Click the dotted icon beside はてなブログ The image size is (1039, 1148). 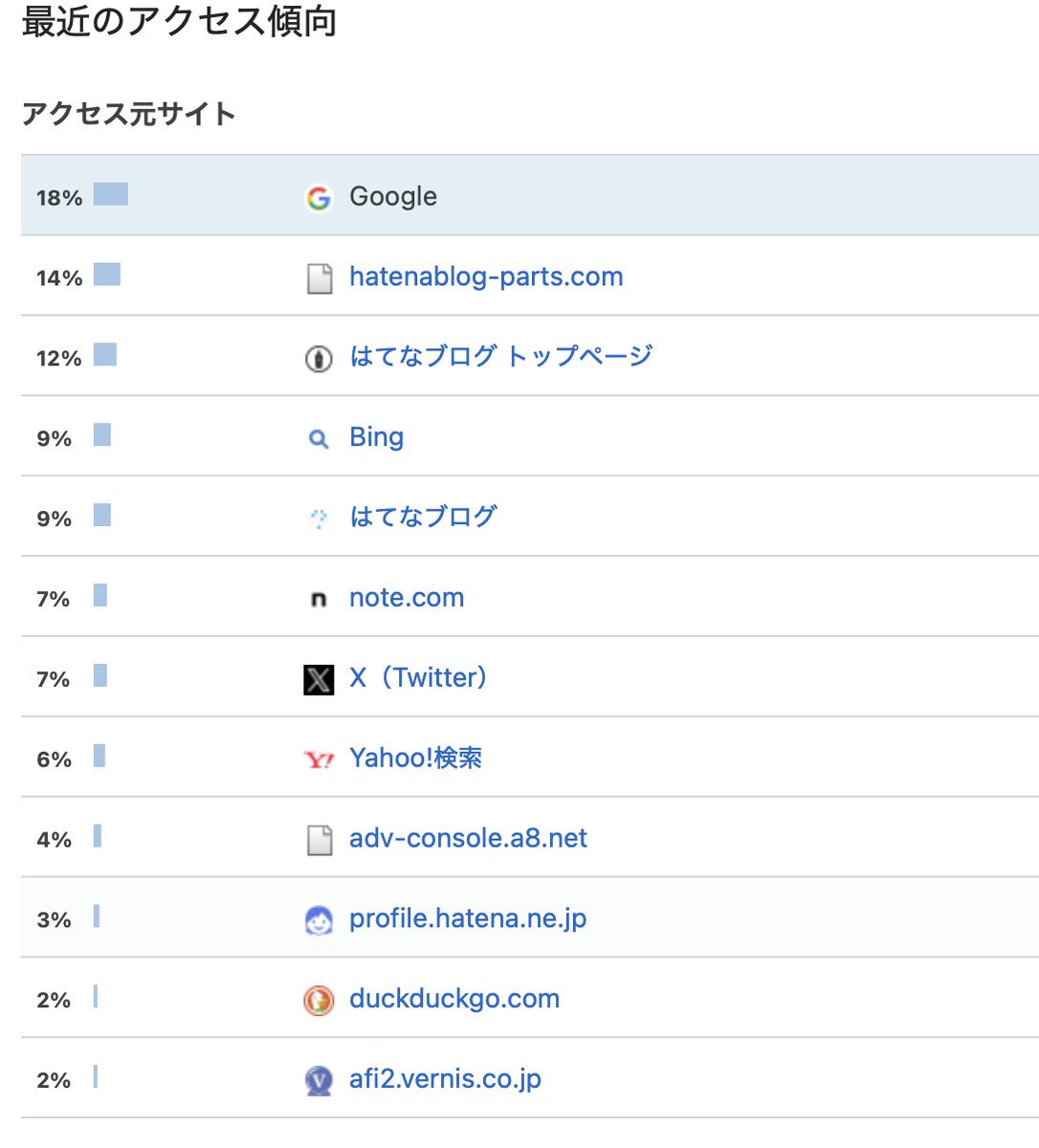pos(319,519)
